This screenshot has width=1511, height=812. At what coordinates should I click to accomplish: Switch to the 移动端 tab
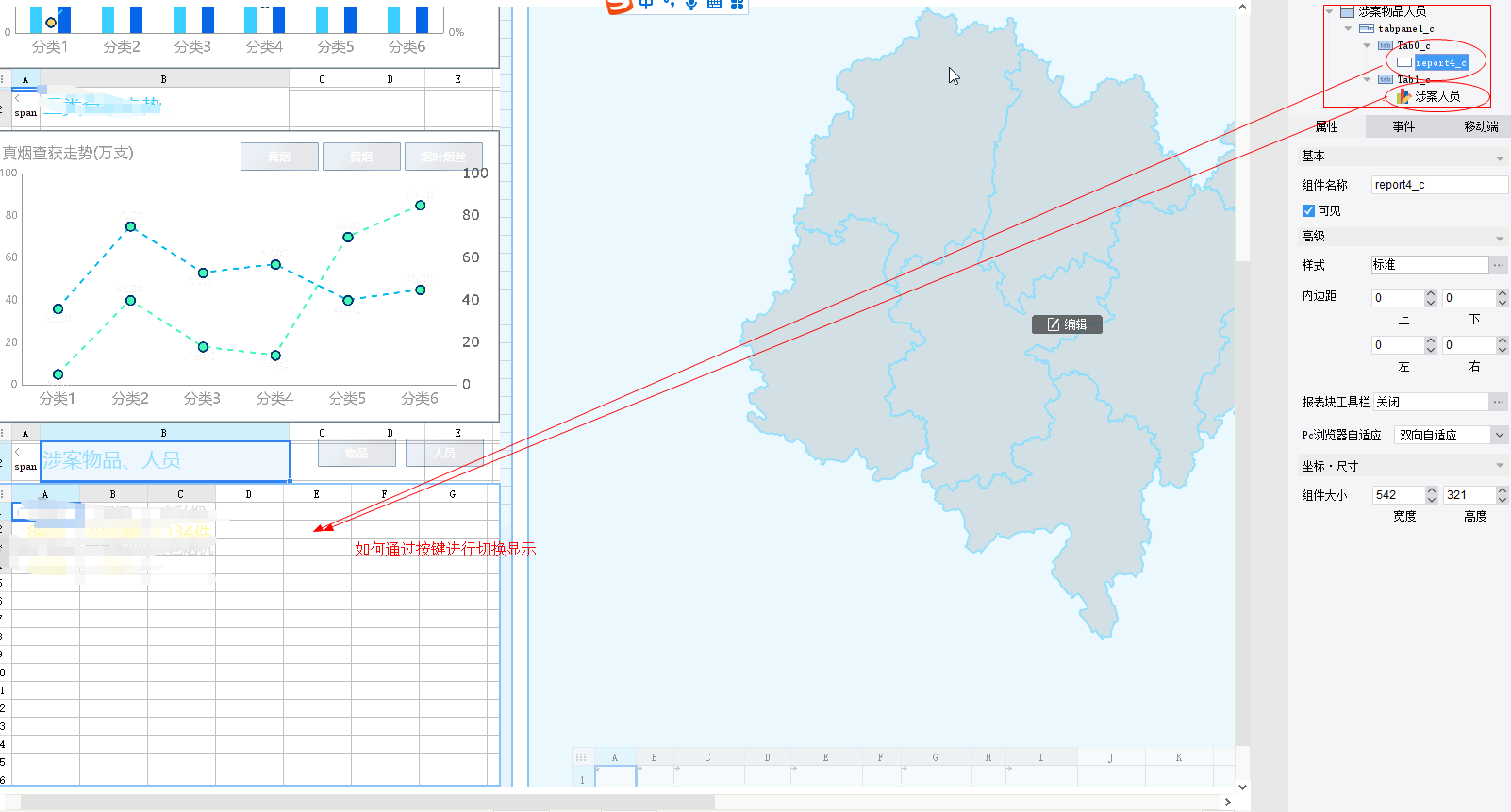[x=1481, y=126]
